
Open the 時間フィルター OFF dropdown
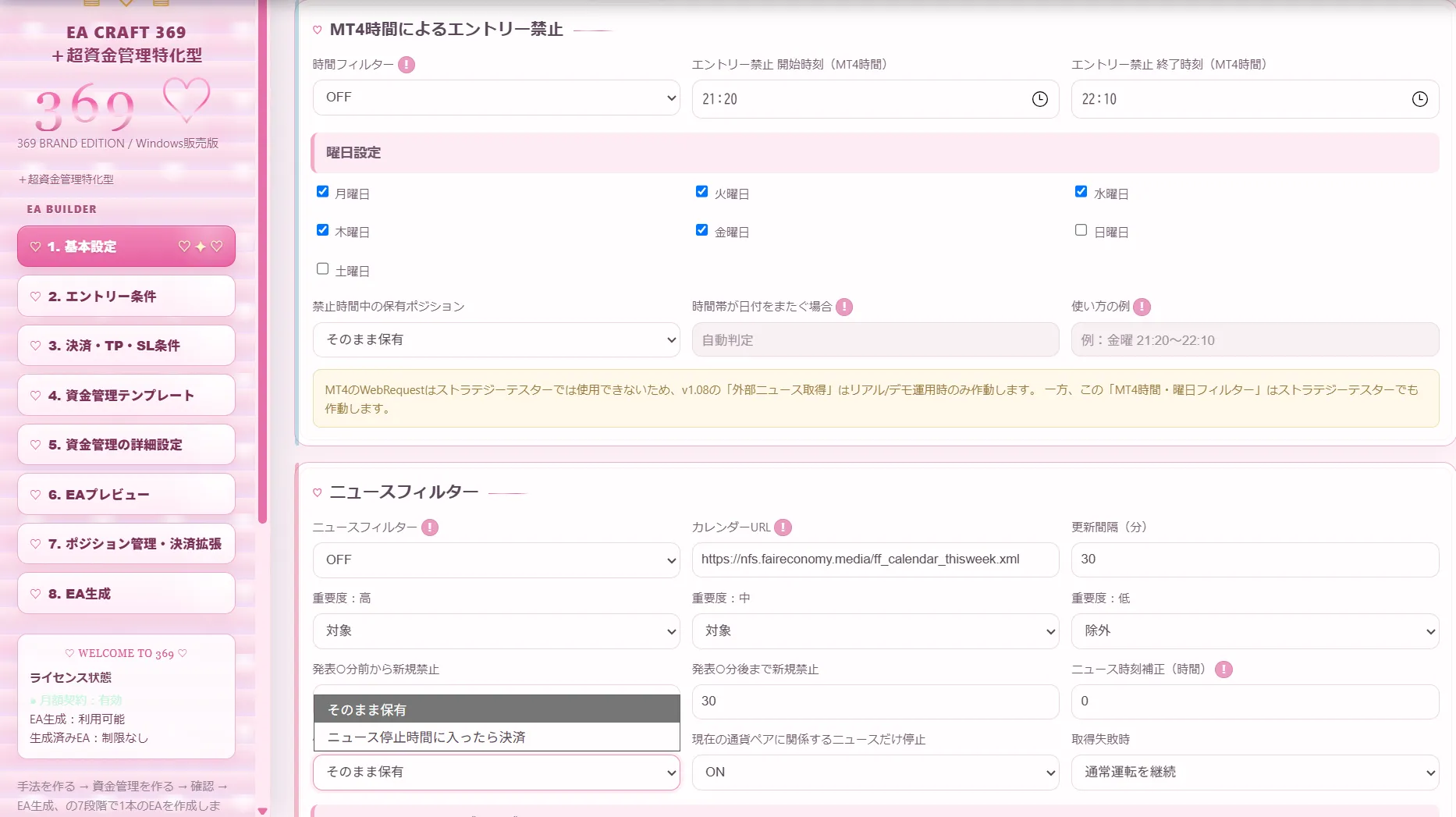pos(496,98)
